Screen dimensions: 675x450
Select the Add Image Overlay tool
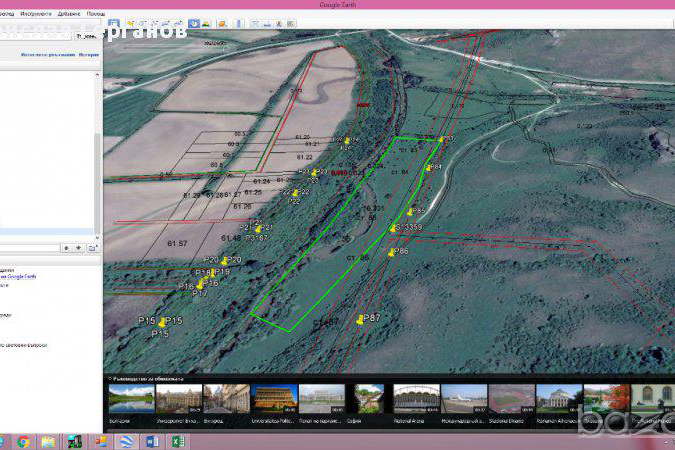[x=167, y=23]
